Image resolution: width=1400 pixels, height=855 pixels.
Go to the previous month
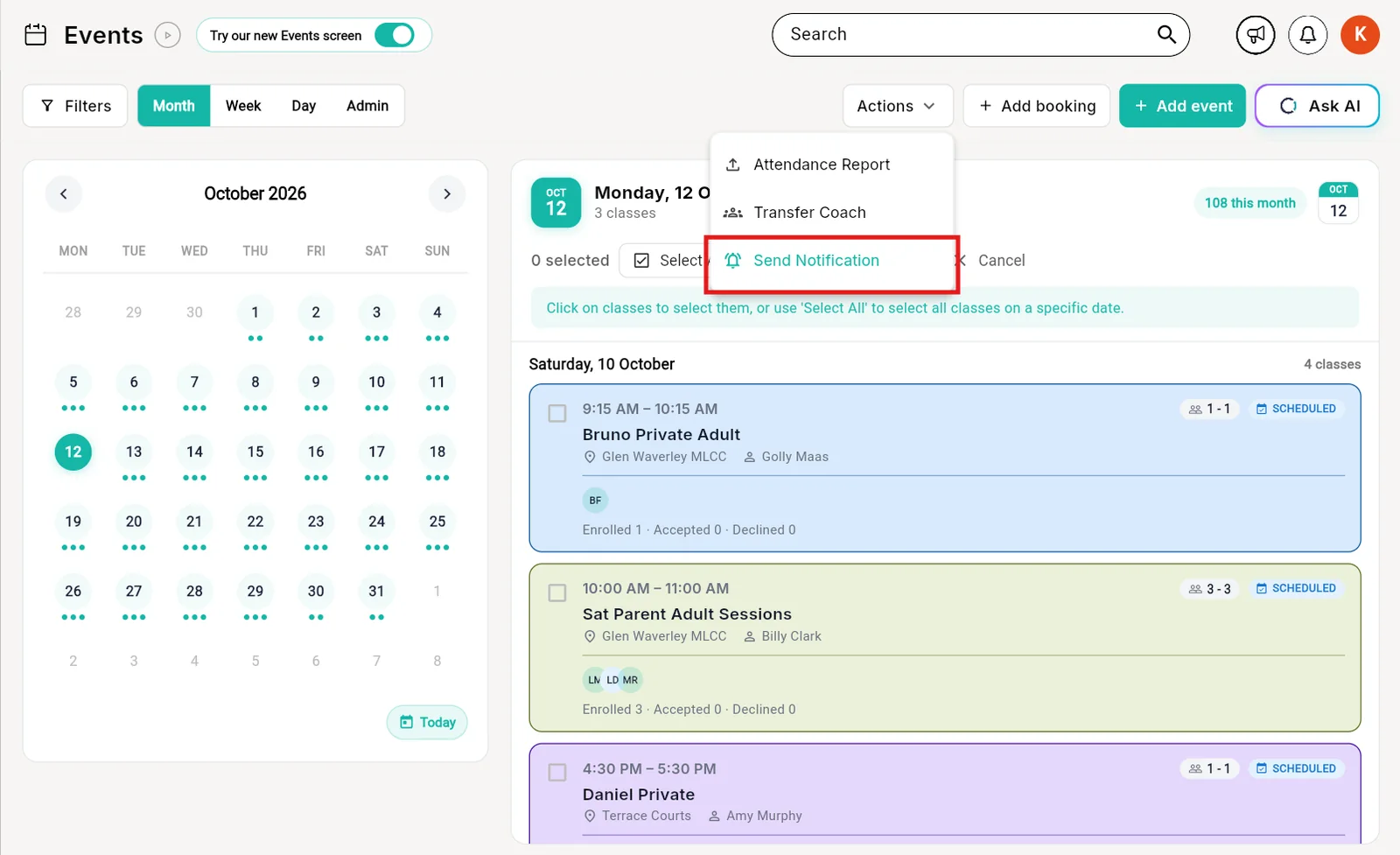[64, 193]
